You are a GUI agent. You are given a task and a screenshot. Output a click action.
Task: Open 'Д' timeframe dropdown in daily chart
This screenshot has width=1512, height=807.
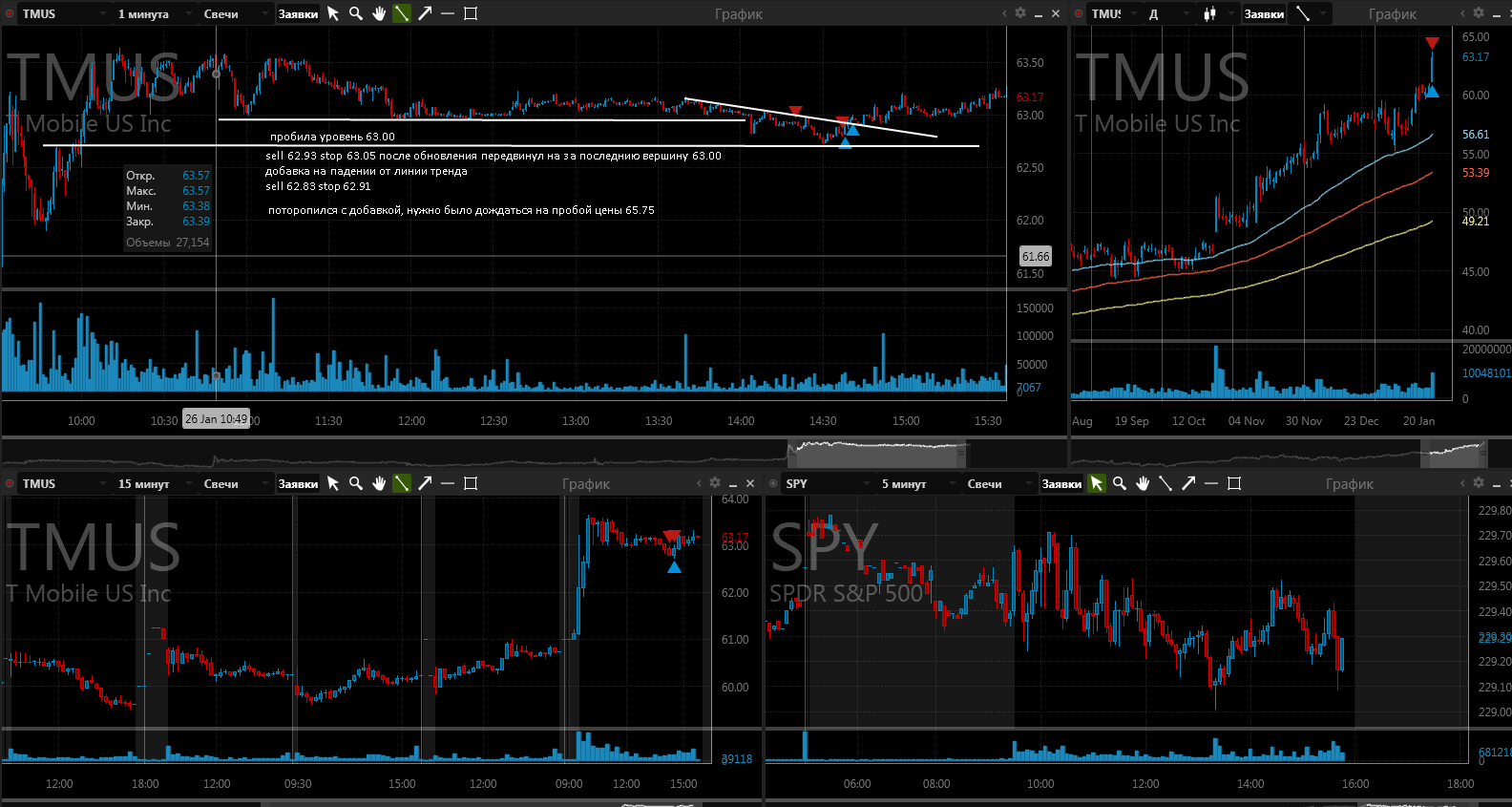1168,13
